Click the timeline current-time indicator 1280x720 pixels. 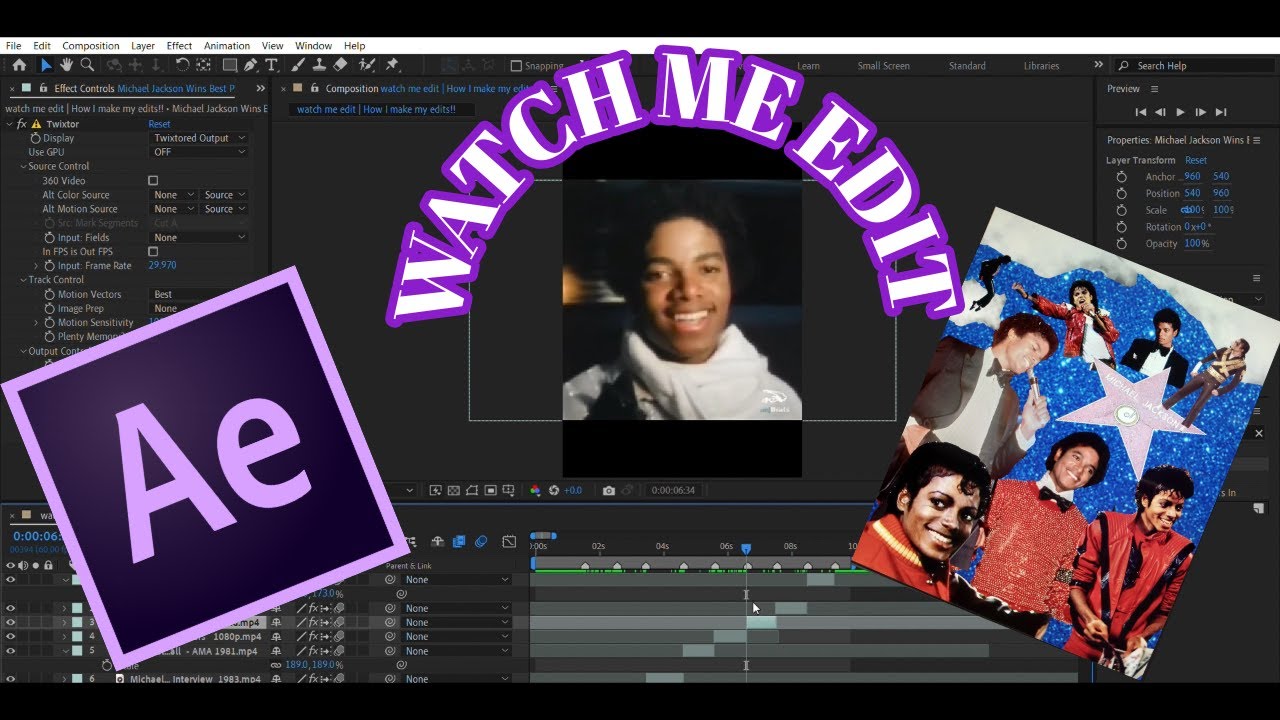745,549
